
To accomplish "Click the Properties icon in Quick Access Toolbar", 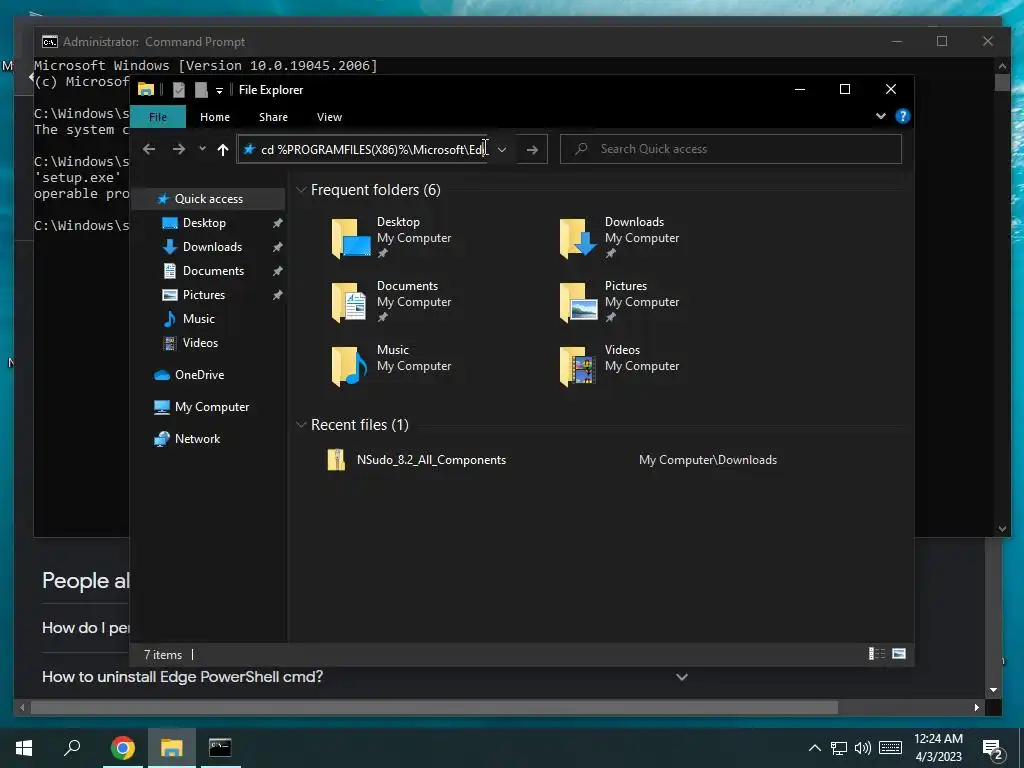I will click(179, 89).
